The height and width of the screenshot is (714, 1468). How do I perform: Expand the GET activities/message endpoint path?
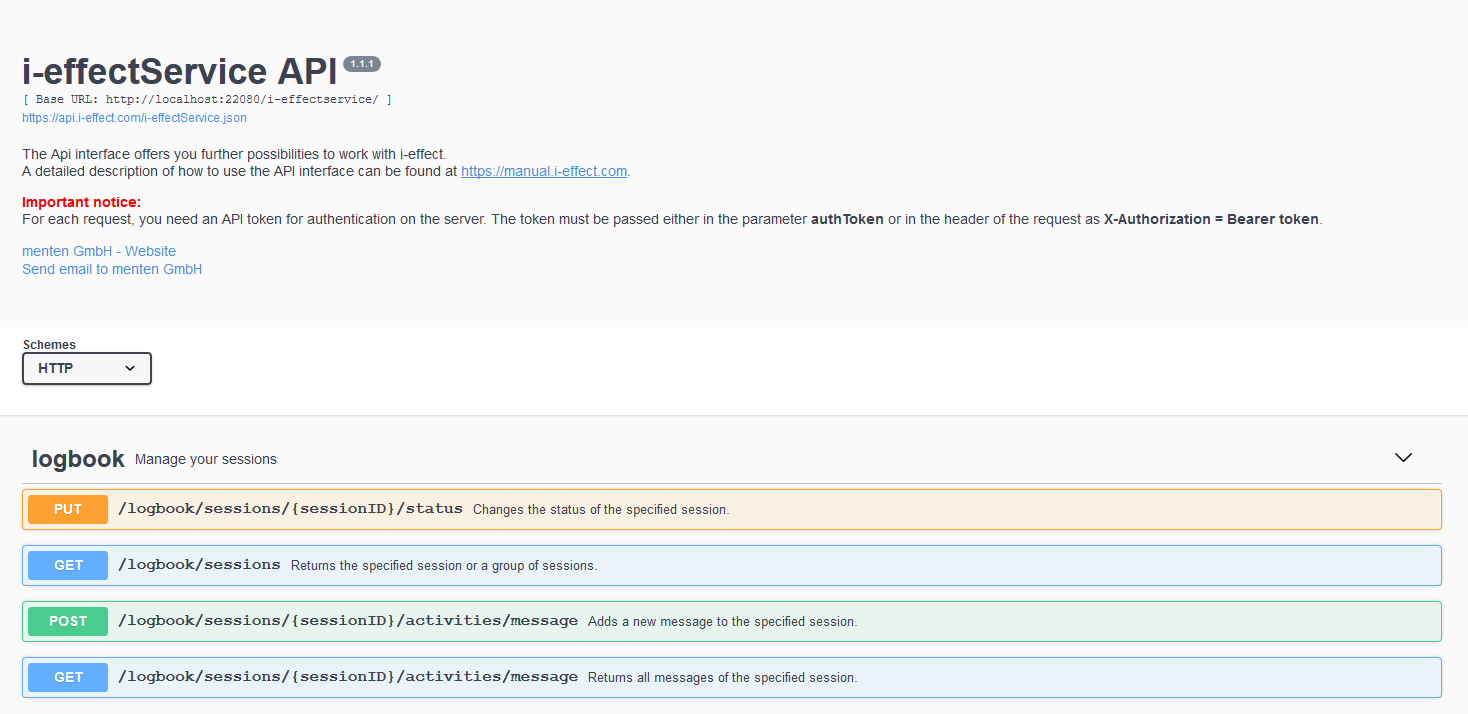pyautogui.click(x=347, y=677)
